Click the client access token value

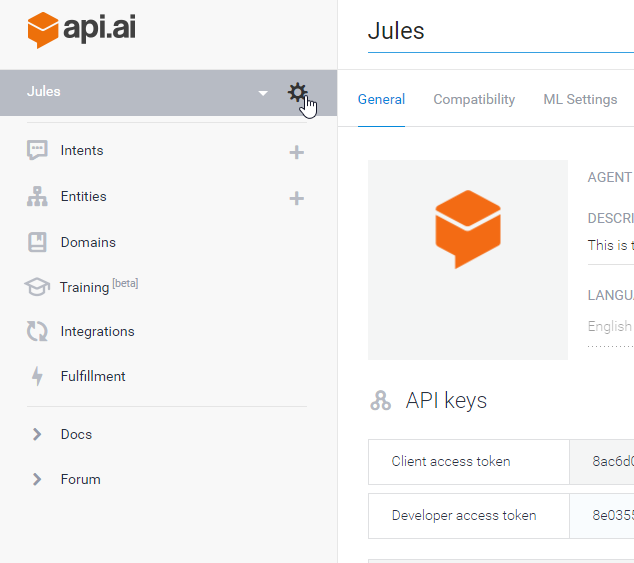coord(602,462)
